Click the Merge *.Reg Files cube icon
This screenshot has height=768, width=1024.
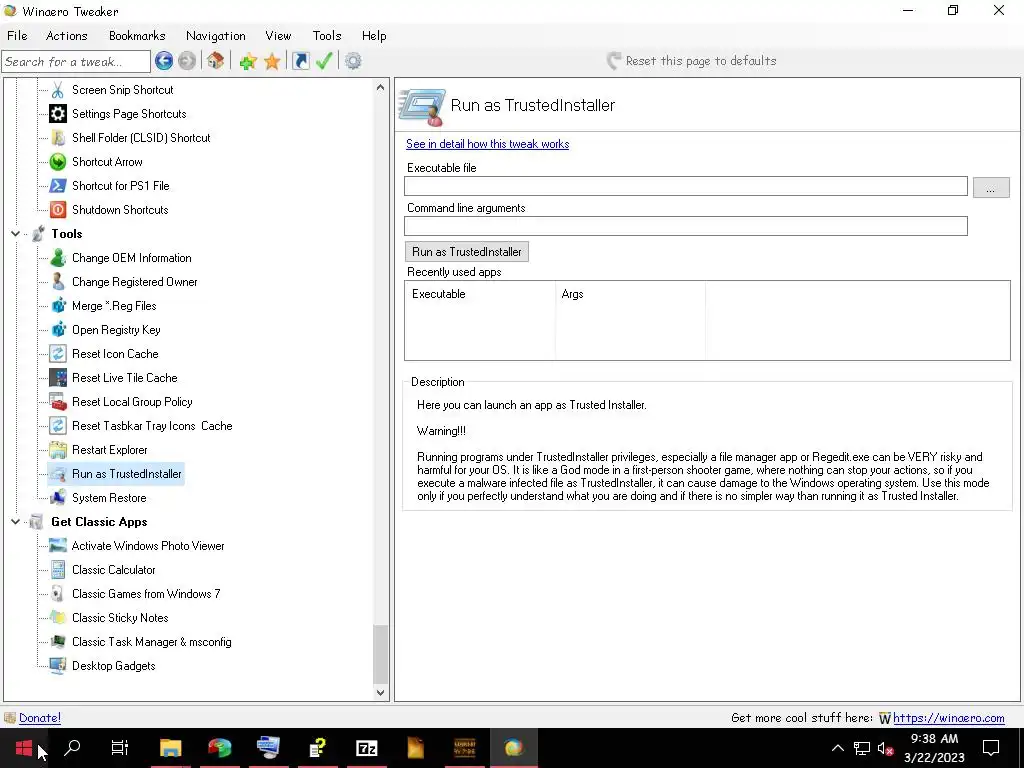pos(58,306)
